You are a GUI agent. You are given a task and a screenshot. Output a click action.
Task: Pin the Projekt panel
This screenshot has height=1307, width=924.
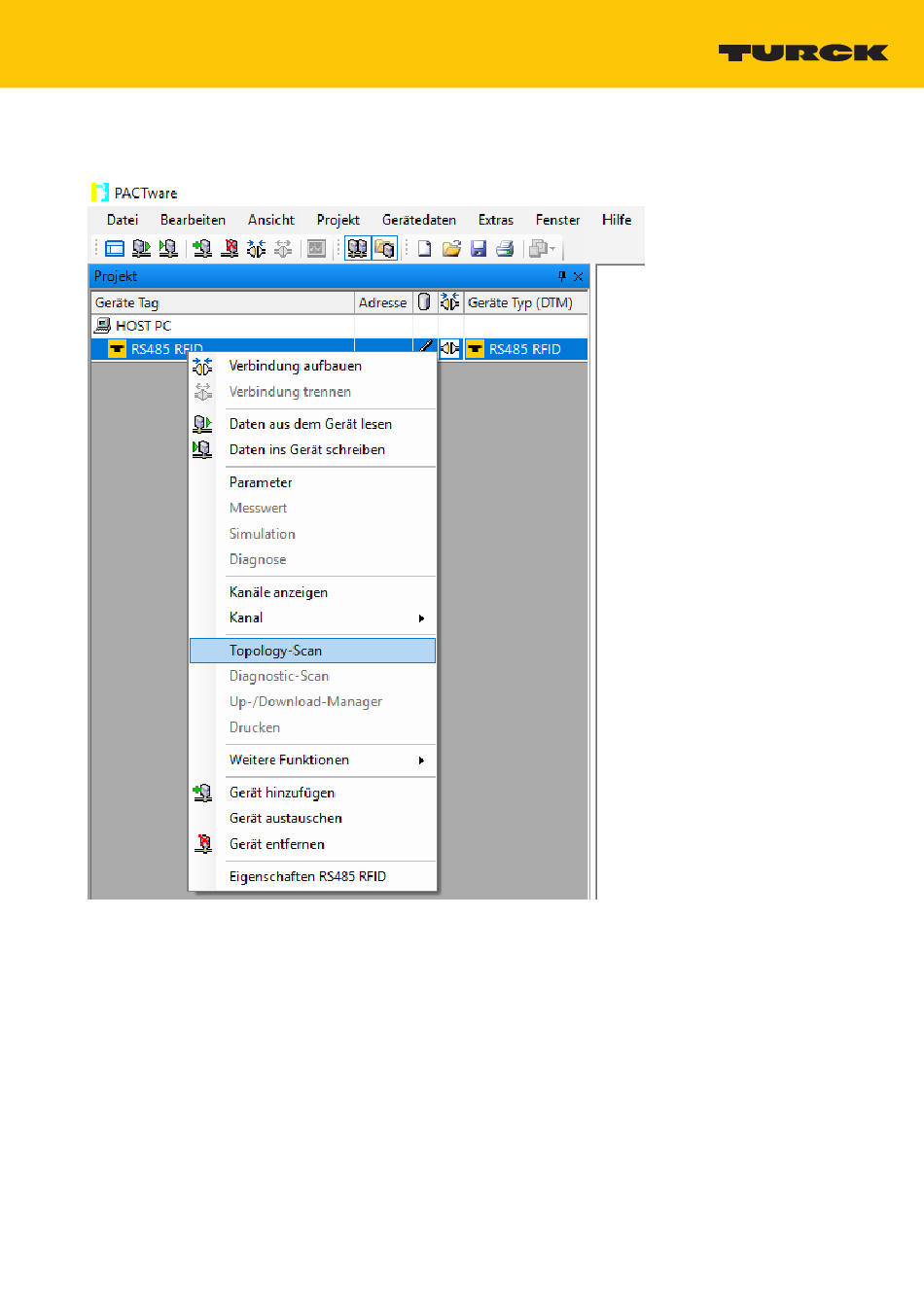tap(562, 276)
